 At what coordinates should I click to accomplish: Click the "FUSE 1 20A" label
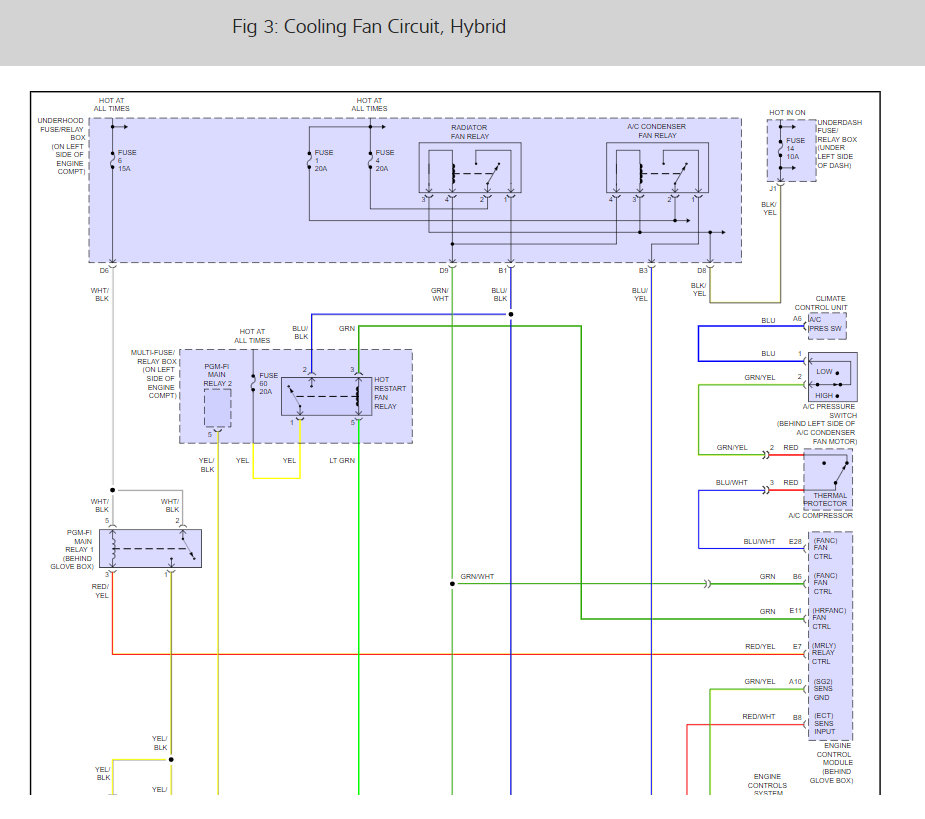tap(323, 160)
